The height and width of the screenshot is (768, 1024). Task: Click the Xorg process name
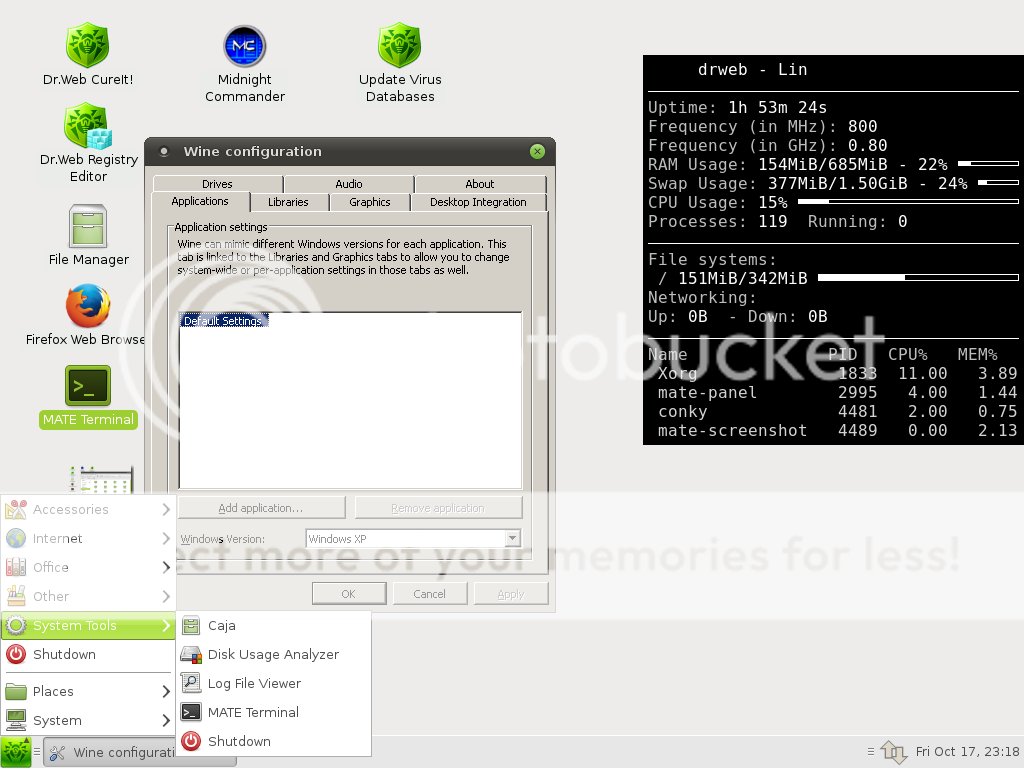pyautogui.click(x=677, y=374)
